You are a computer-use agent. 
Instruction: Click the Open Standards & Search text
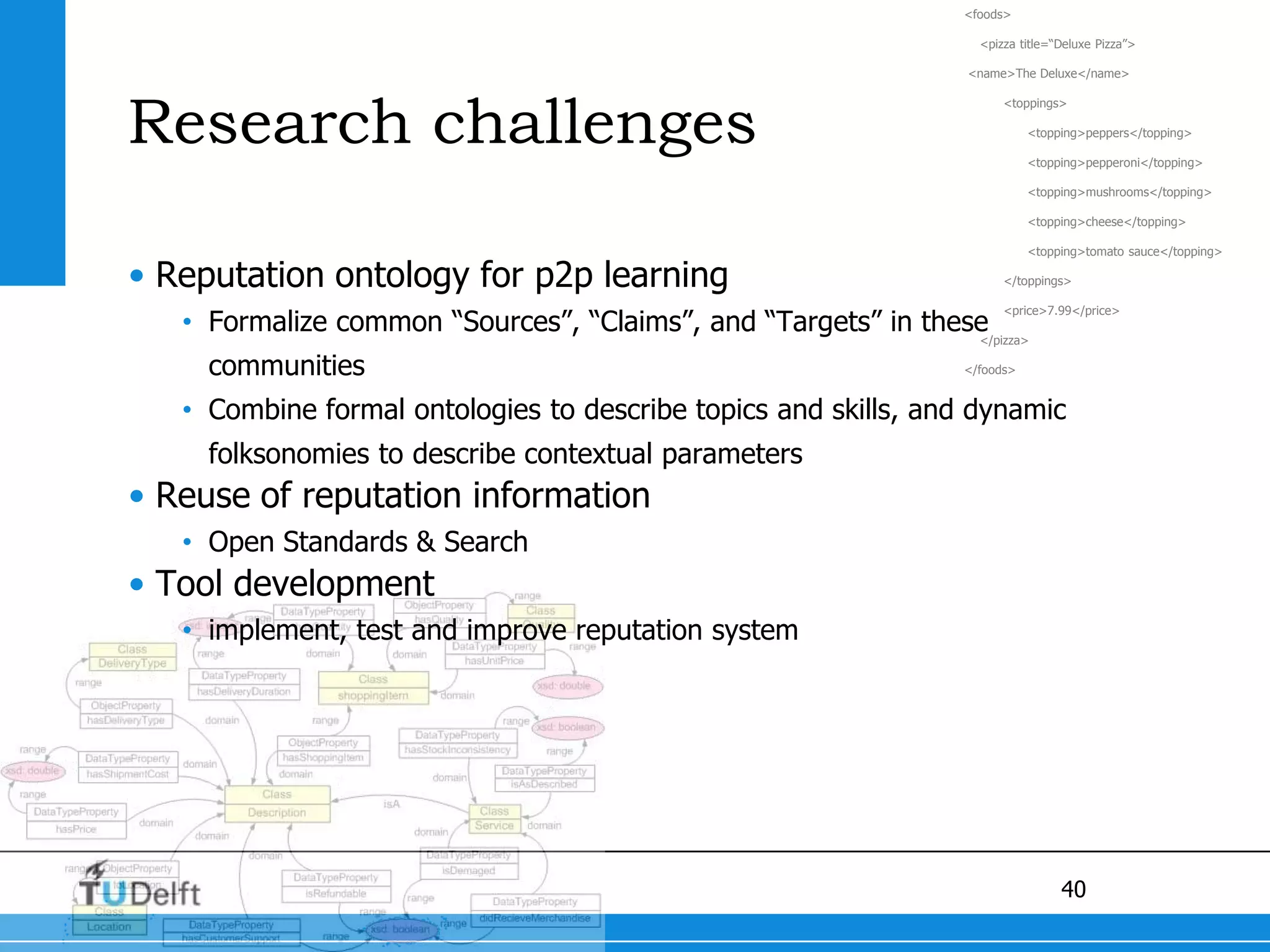(x=368, y=542)
